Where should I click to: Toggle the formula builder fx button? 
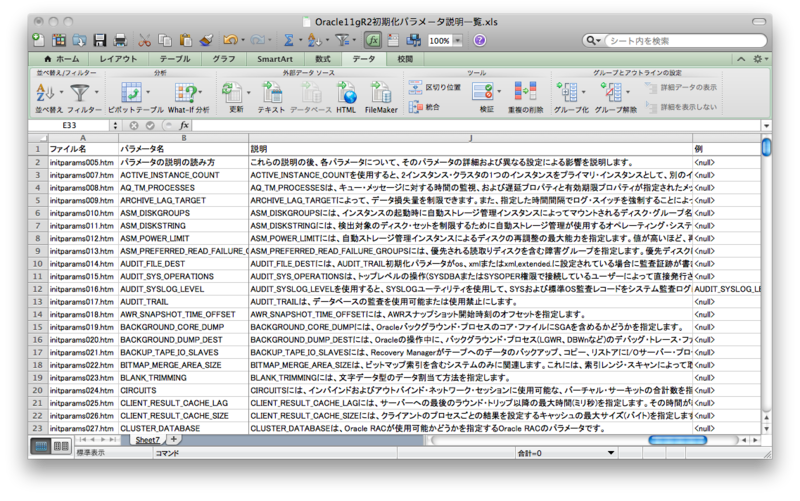click(373, 40)
